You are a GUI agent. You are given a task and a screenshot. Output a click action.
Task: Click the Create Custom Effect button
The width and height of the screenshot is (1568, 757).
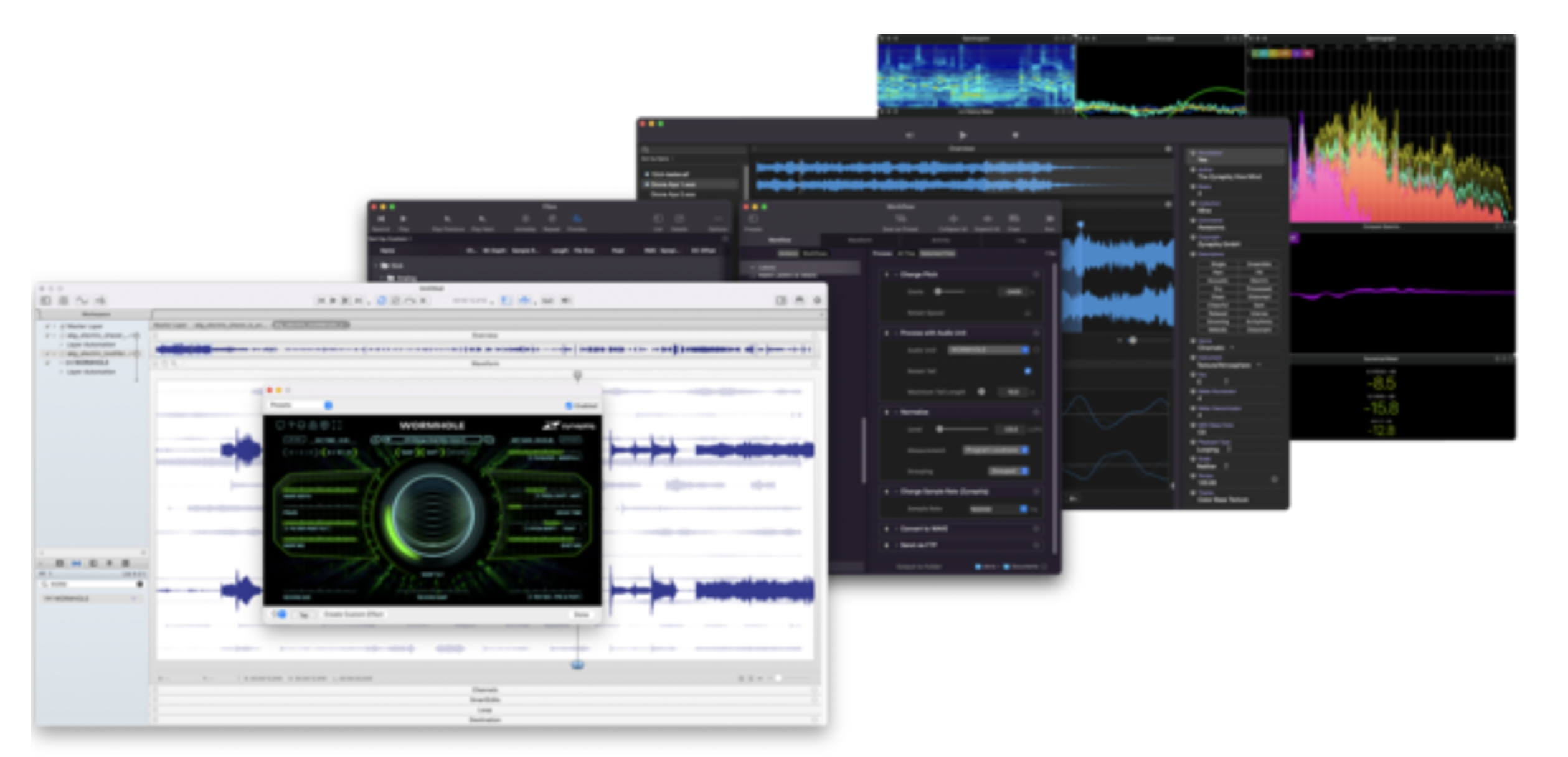pos(353,614)
